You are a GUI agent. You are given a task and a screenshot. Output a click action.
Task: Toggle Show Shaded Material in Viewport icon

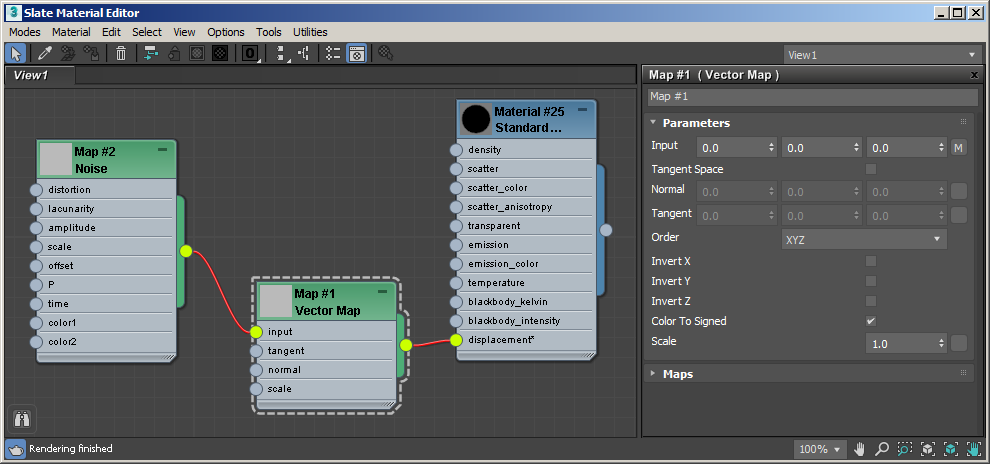click(x=197, y=54)
